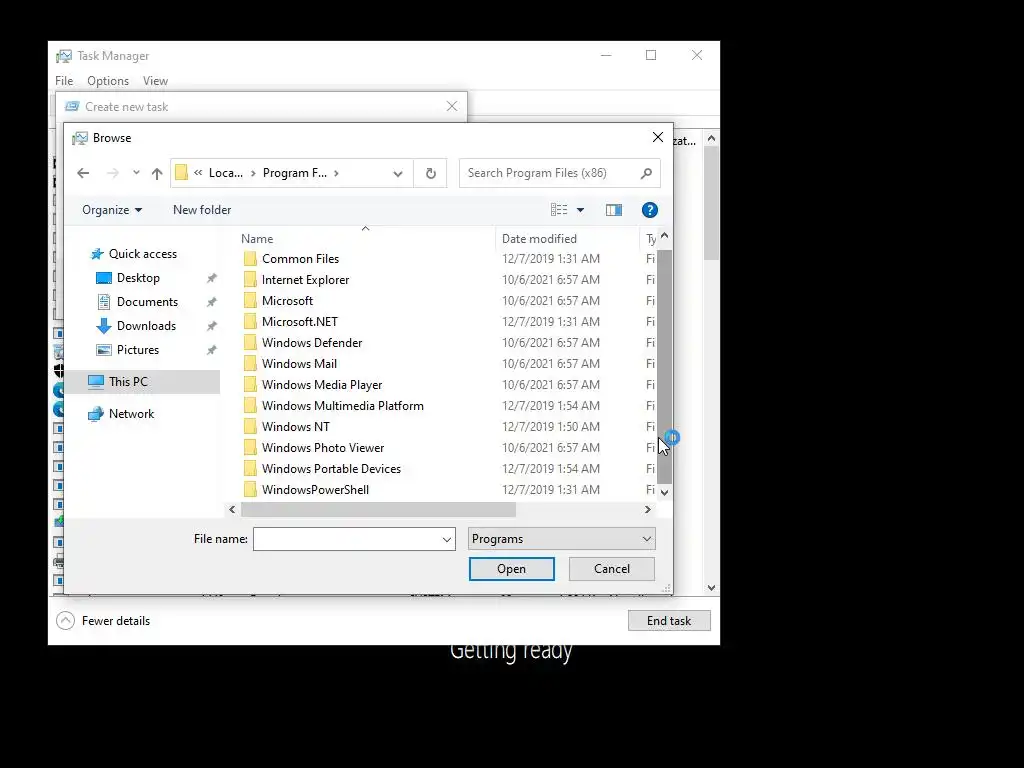Image resolution: width=1024 pixels, height=768 pixels.
Task: Select the Windows Mail folder
Action: pyautogui.click(x=299, y=364)
